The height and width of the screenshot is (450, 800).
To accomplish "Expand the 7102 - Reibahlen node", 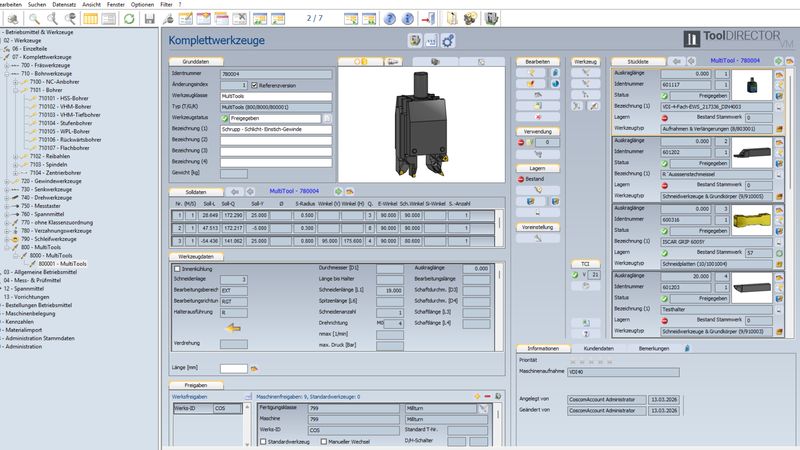I will coord(15,156).
